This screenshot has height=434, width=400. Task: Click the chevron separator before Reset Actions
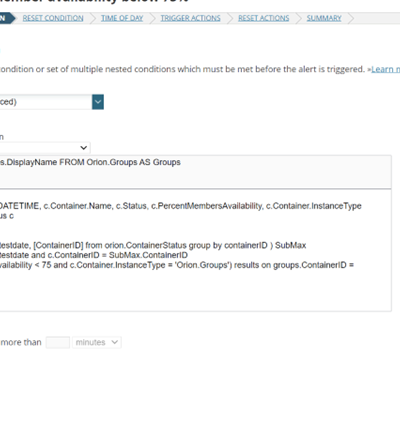pyautogui.click(x=230, y=18)
